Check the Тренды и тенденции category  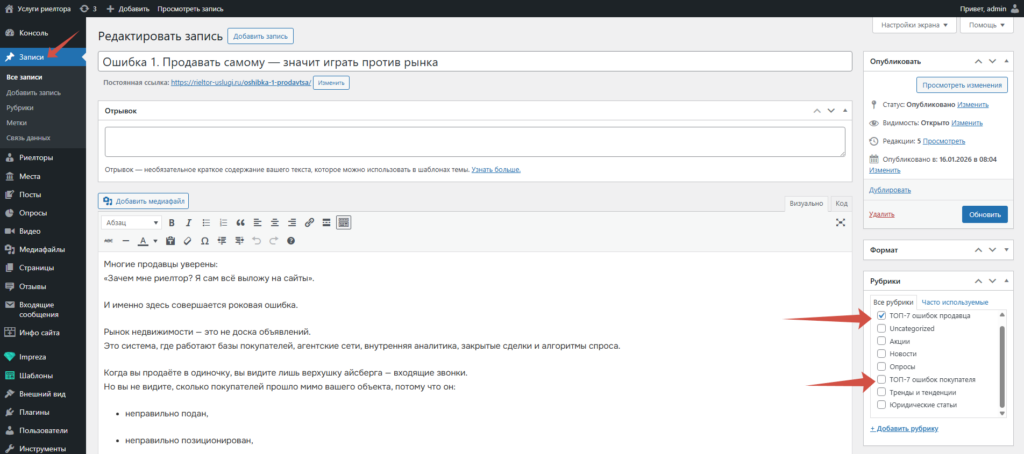click(882, 393)
